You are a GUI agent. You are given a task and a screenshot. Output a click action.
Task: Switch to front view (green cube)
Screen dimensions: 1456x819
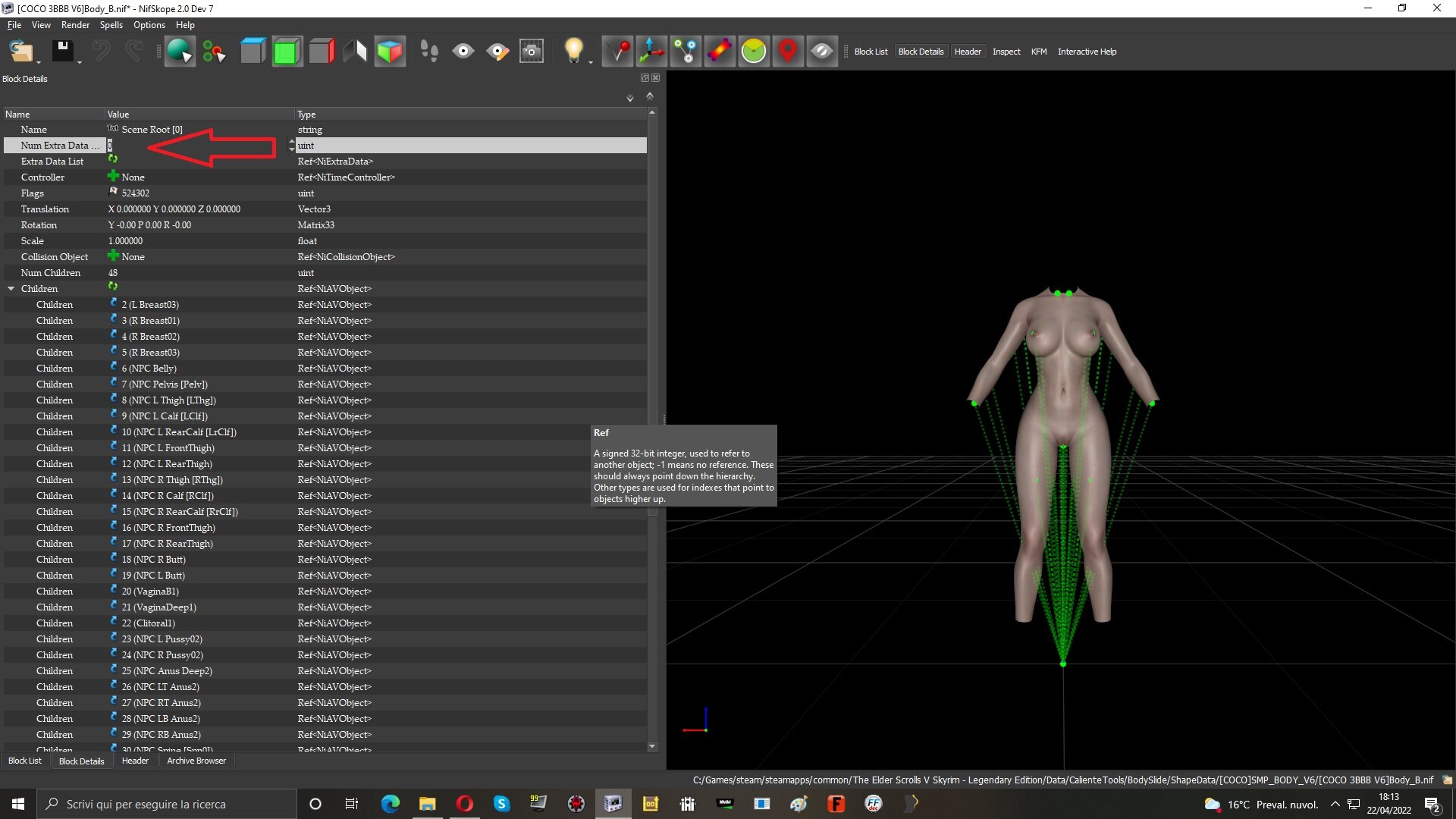pos(287,52)
